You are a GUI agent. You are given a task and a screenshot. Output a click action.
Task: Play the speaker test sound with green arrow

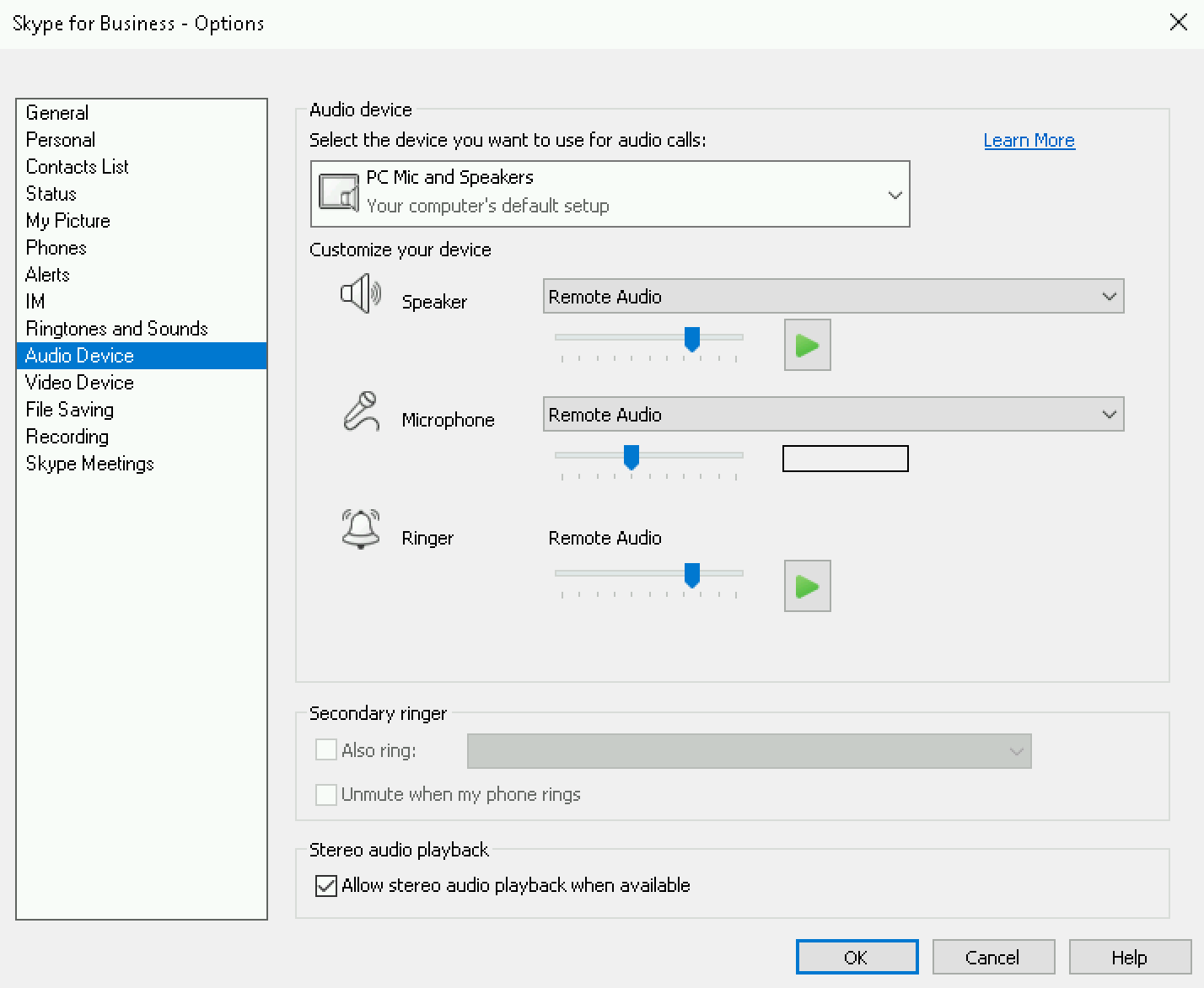coord(806,345)
